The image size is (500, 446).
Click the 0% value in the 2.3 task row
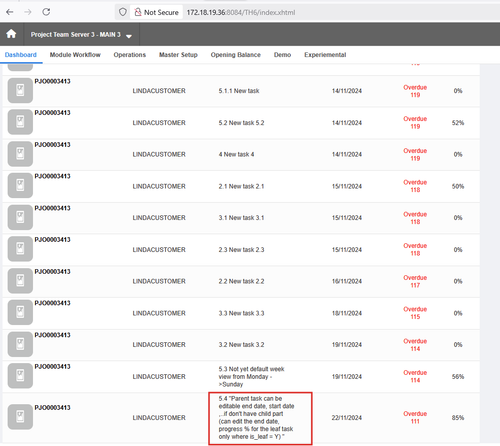(458, 250)
